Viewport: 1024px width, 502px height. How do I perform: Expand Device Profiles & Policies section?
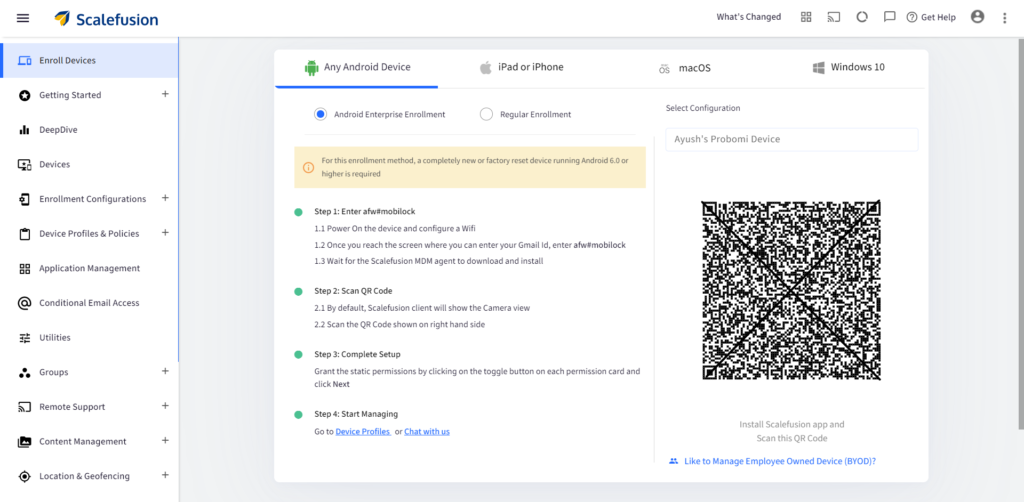pyautogui.click(x=165, y=233)
